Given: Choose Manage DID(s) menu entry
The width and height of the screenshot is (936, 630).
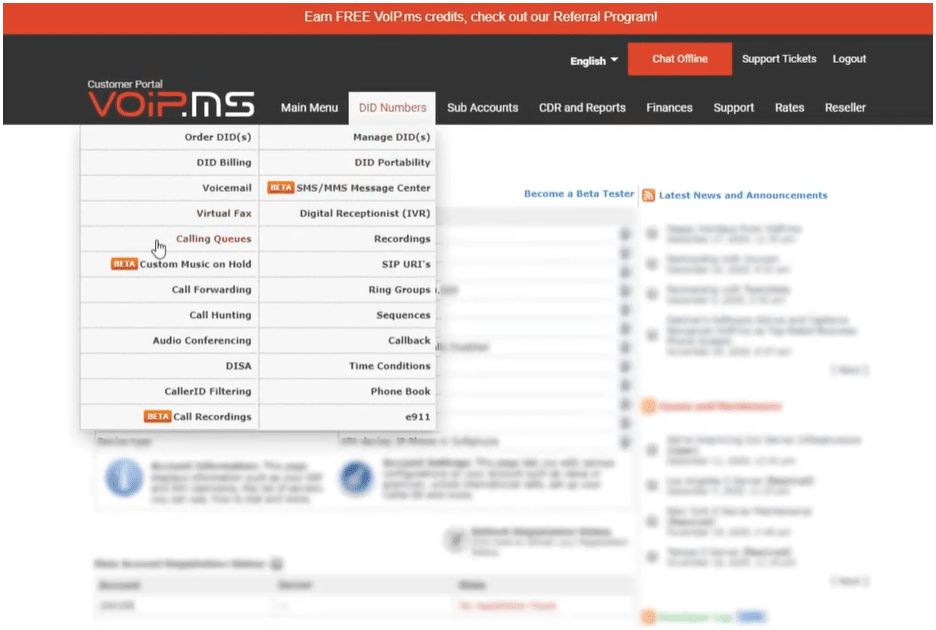Looking at the screenshot, I should 347,137.
